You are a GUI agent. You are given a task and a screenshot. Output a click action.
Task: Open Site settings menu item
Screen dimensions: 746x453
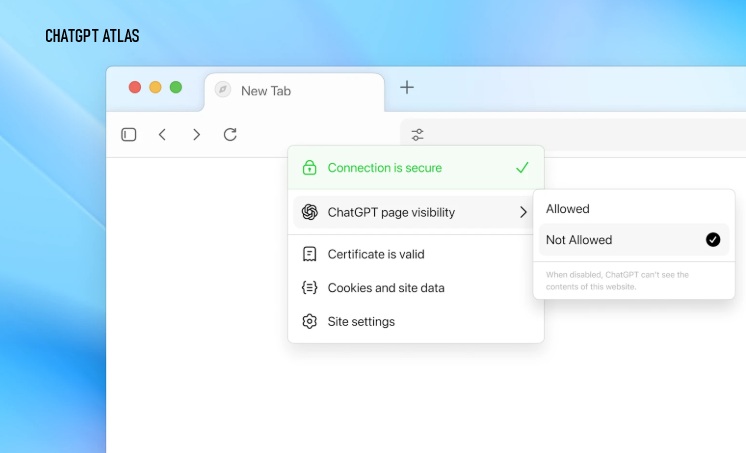[416, 321]
